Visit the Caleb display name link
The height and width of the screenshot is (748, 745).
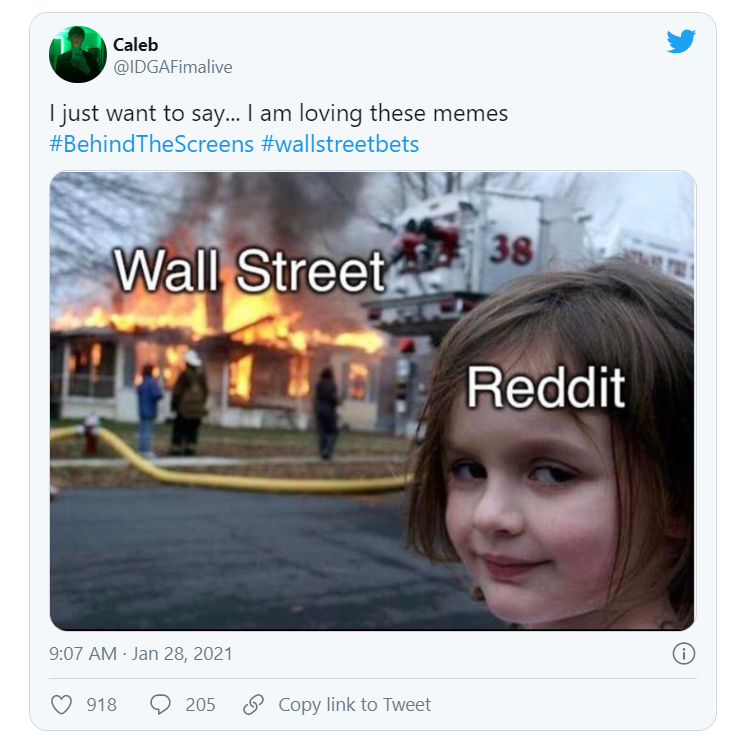135,45
